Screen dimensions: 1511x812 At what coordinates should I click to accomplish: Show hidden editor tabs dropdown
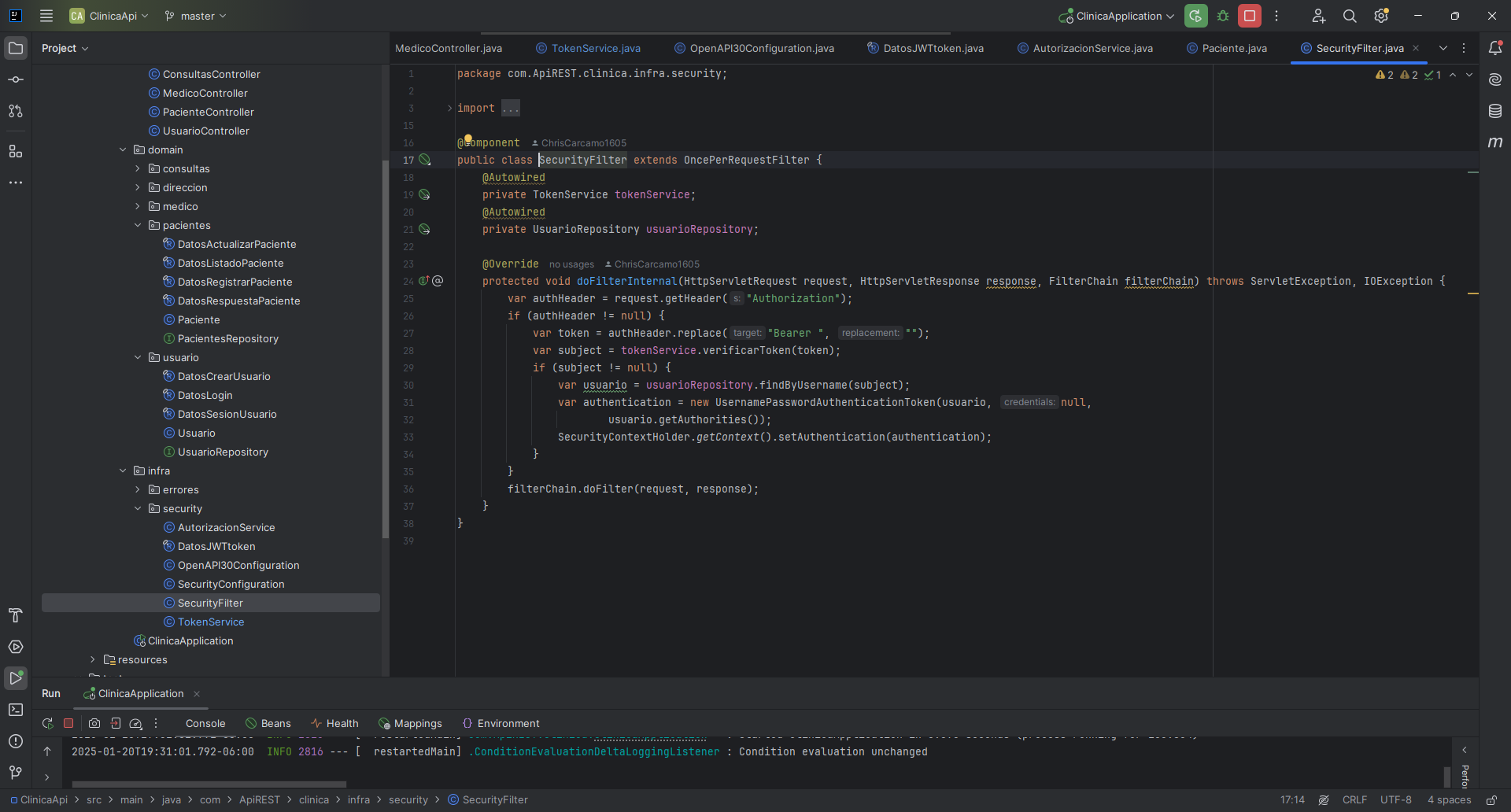pos(1443,48)
